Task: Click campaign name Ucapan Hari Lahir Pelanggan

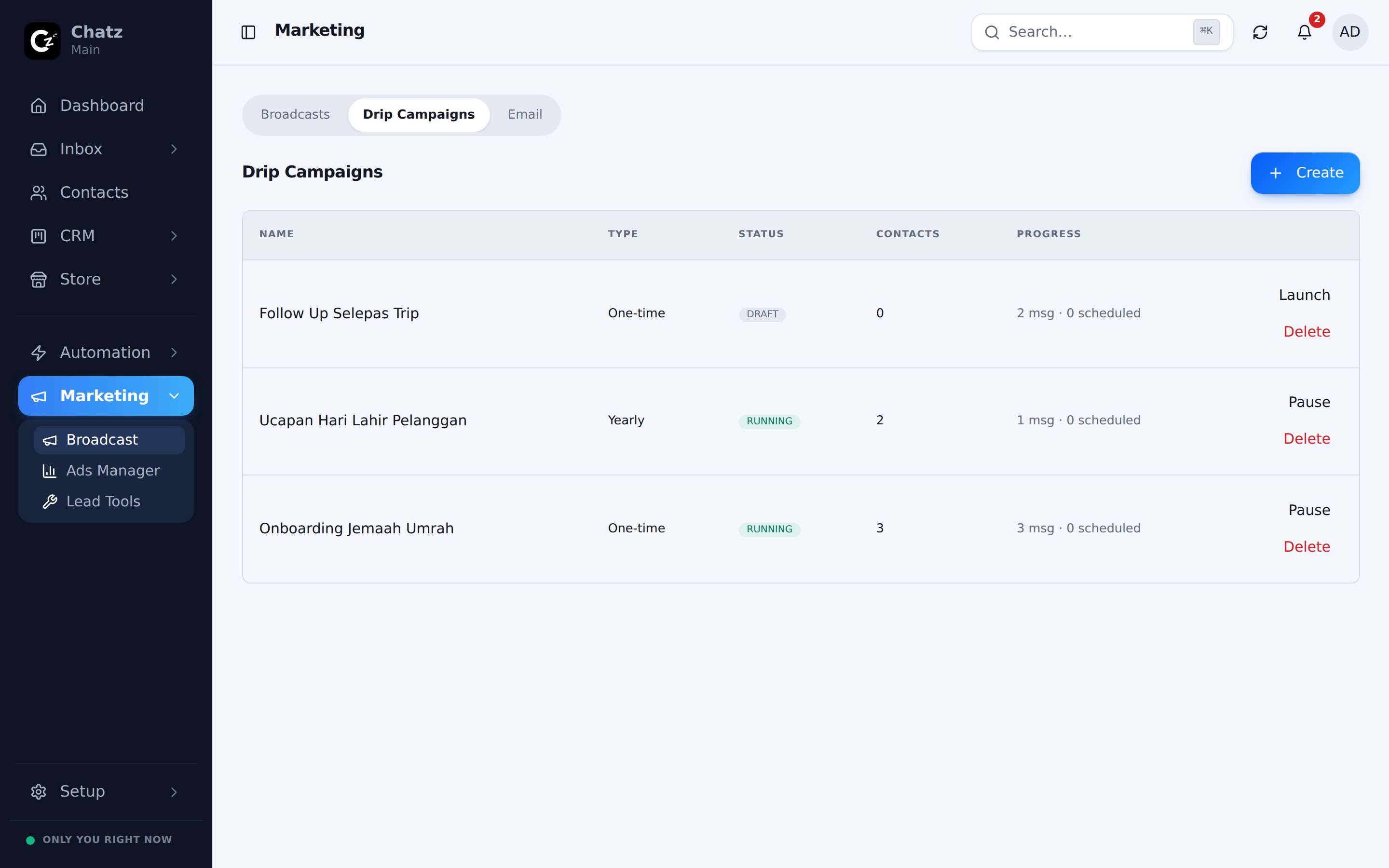Action: [x=363, y=421]
